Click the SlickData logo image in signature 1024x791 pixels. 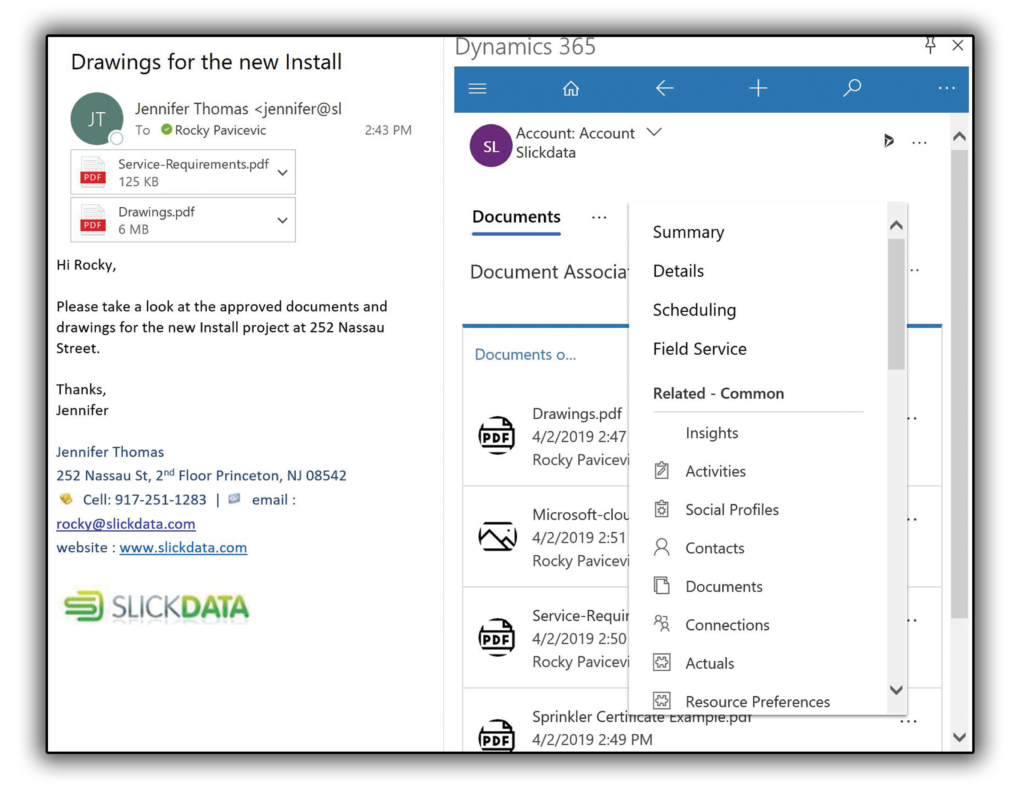[156, 606]
